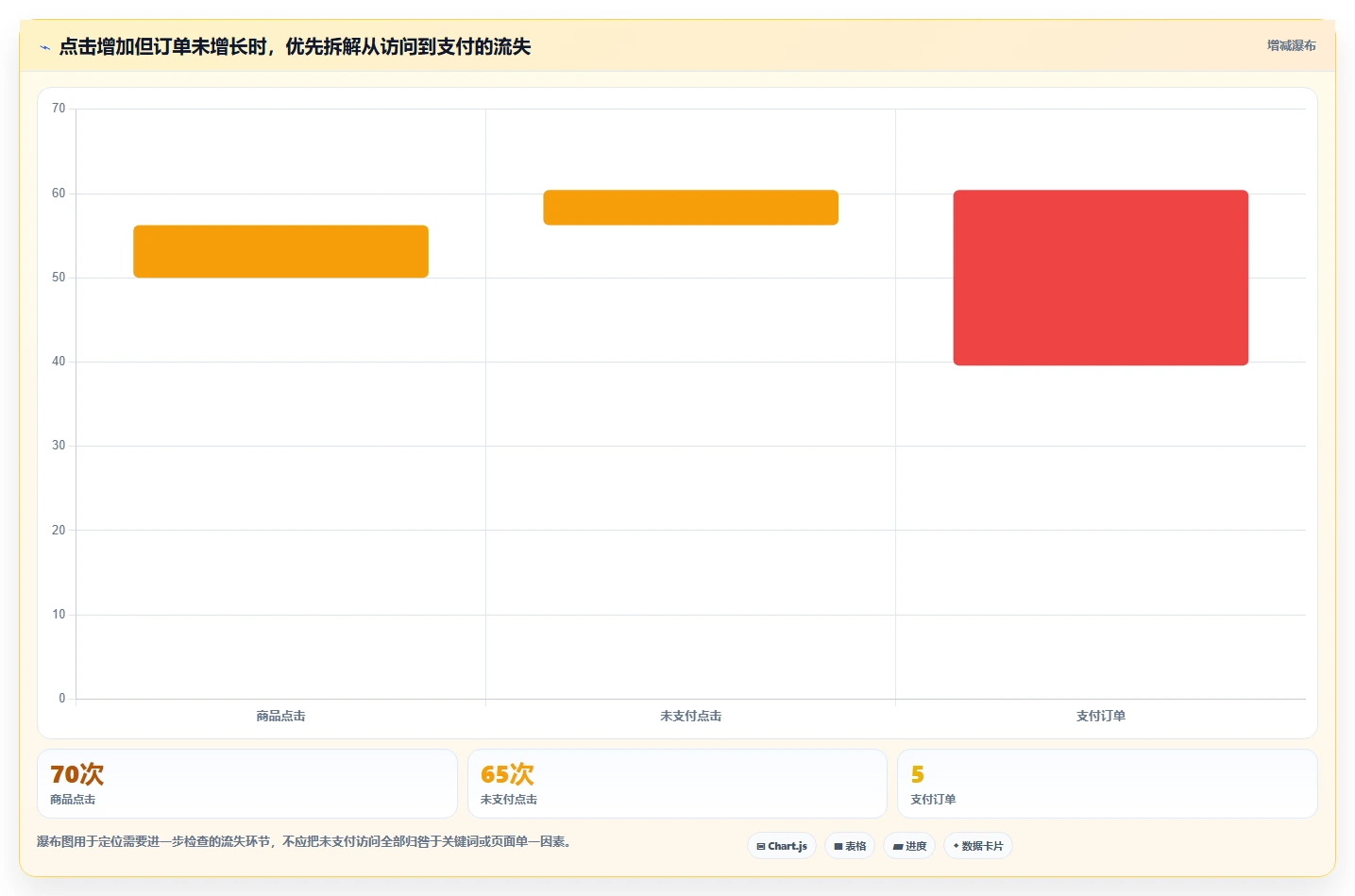Image resolution: width=1355 pixels, height=896 pixels.
Task: Select the 数据卡片 tag pill
Action: (x=978, y=846)
